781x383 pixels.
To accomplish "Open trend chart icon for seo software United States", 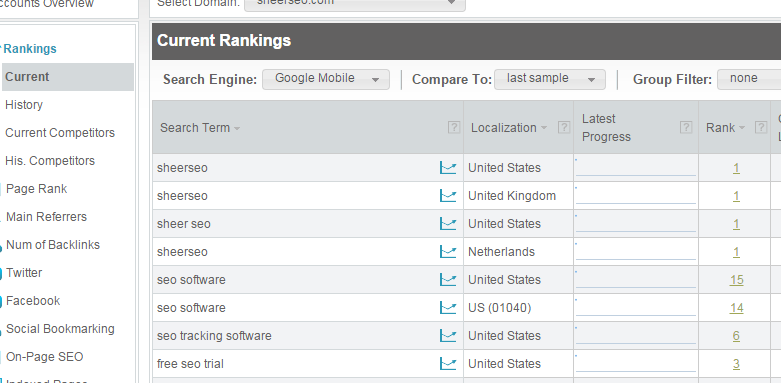I will [448, 279].
